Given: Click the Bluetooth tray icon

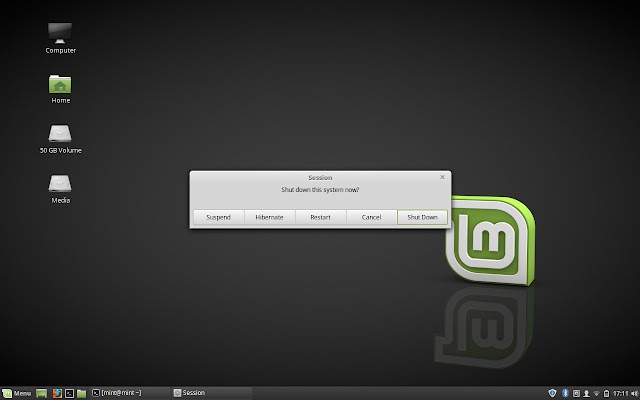Looking at the screenshot, I should [x=565, y=393].
